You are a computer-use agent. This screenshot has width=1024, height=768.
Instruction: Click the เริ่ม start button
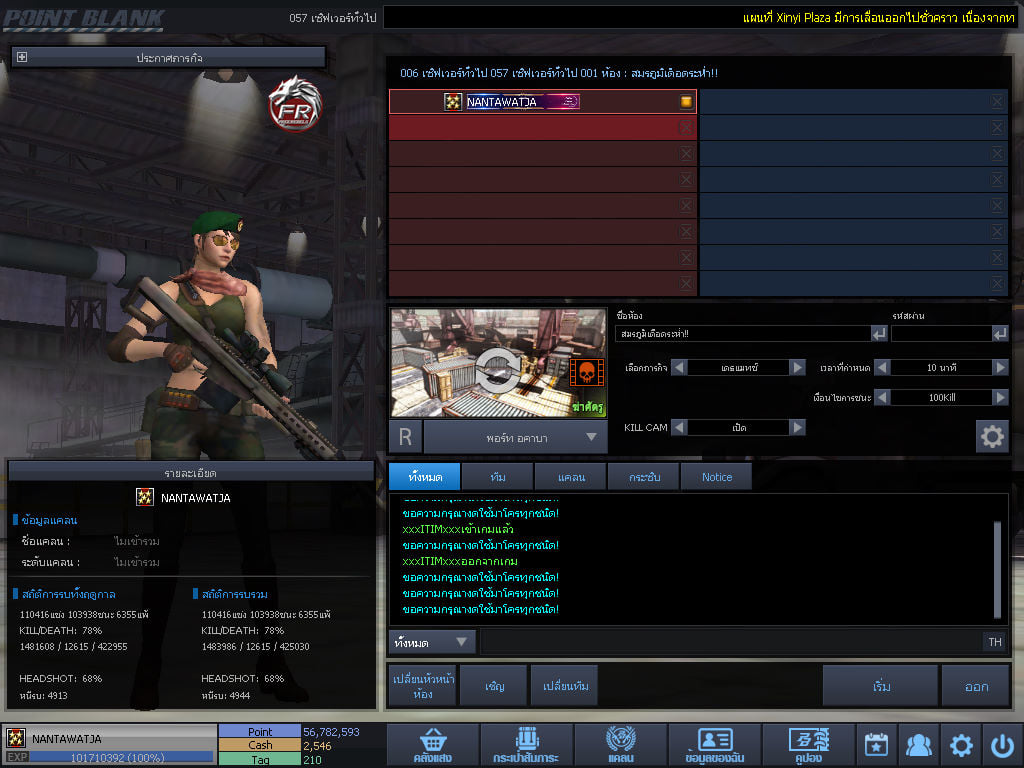(881, 686)
